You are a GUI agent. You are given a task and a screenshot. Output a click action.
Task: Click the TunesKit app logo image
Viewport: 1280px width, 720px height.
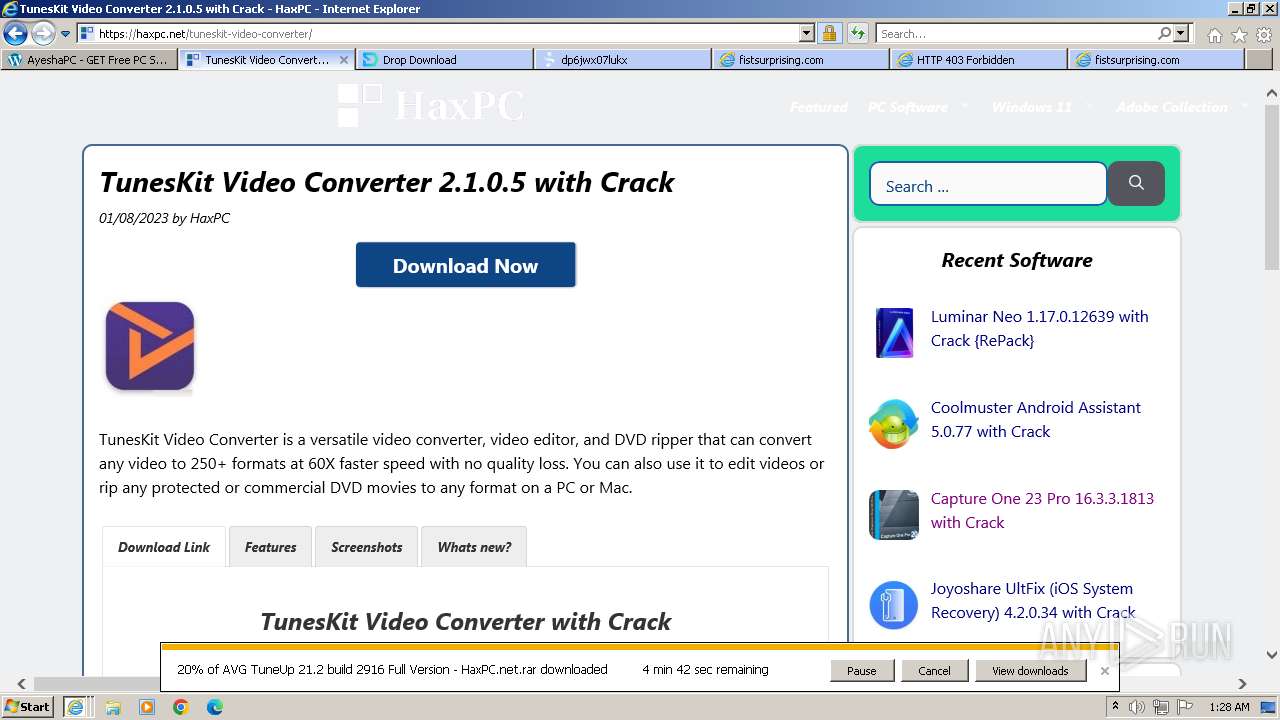click(150, 346)
